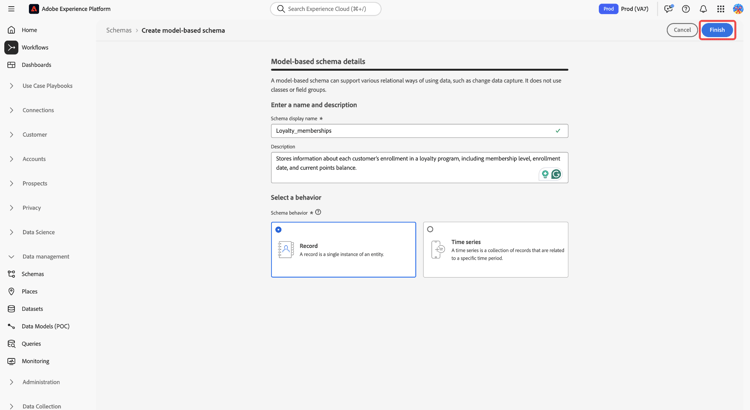Viewport: 750px width, 410px height.
Task: Open the apps grid switcher
Action: (x=720, y=9)
